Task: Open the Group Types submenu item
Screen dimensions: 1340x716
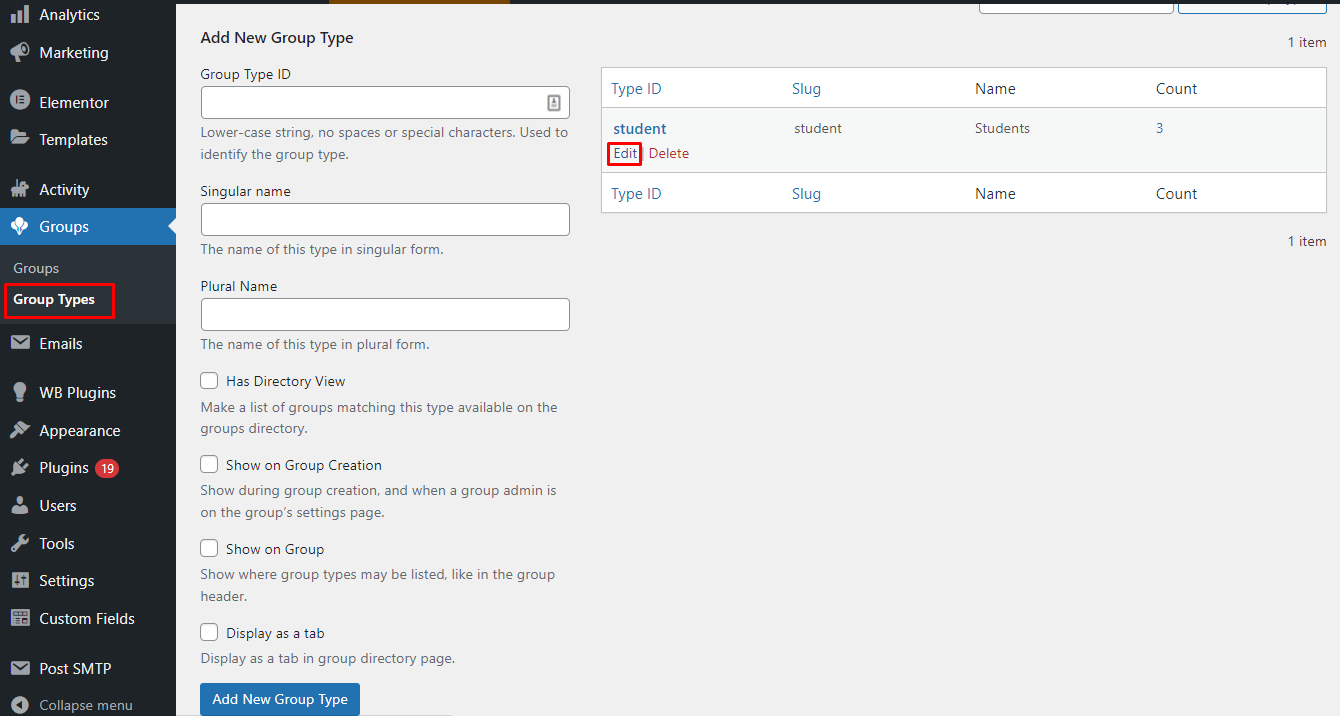Action: click(x=54, y=300)
